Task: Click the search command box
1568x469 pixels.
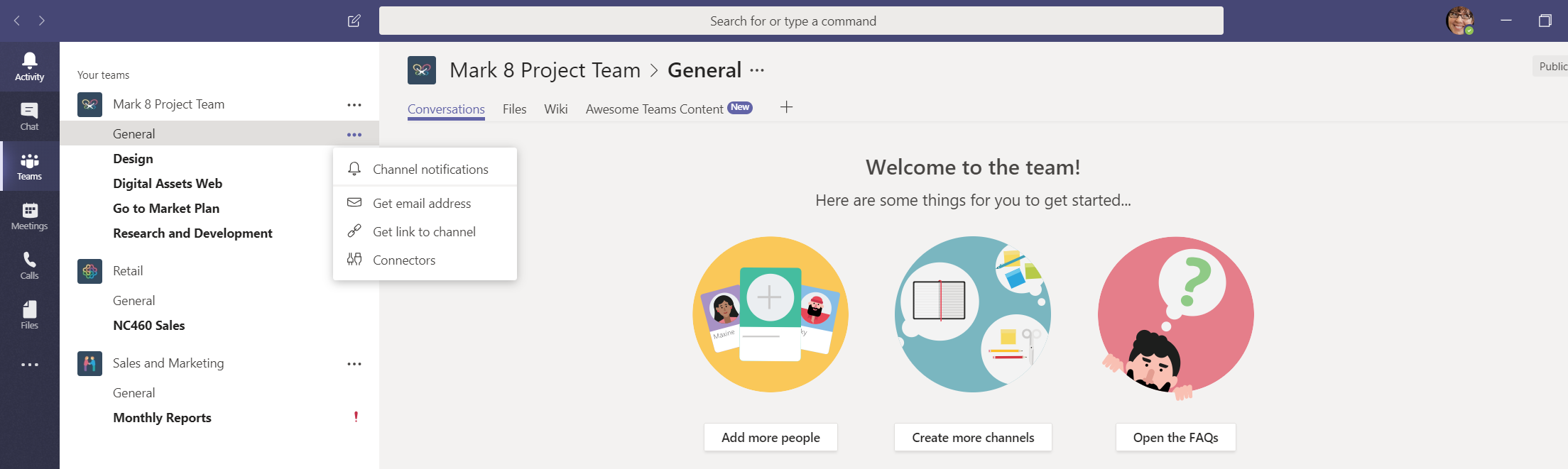Action: (800, 21)
